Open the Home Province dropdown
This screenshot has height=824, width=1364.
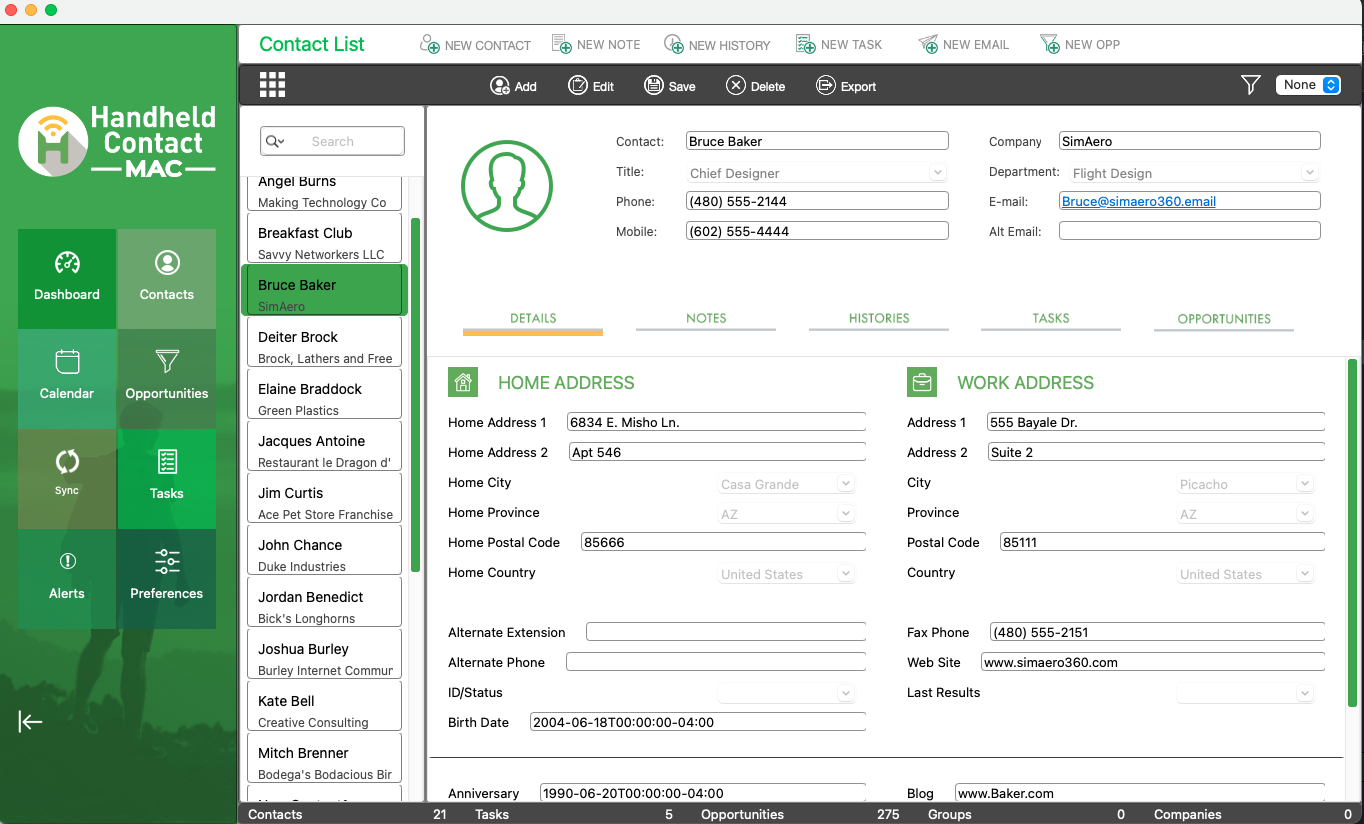pyautogui.click(x=787, y=514)
